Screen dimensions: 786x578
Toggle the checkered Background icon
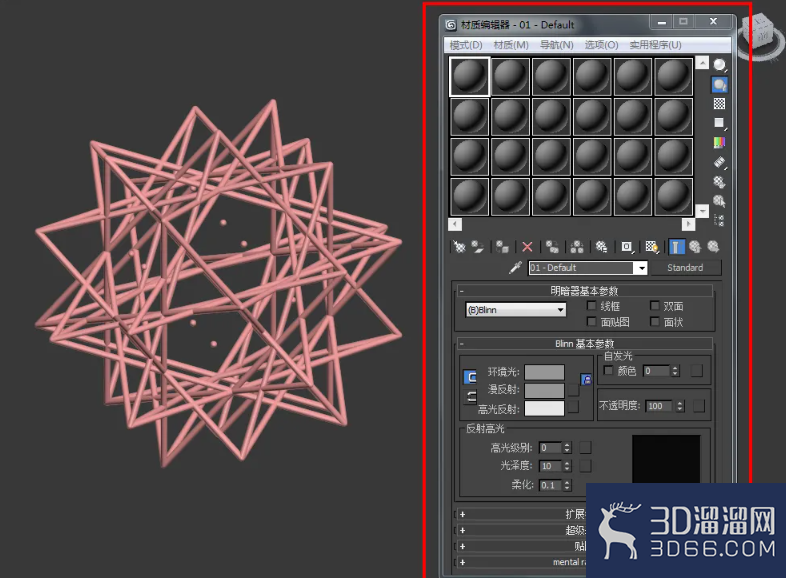pyautogui.click(x=719, y=104)
